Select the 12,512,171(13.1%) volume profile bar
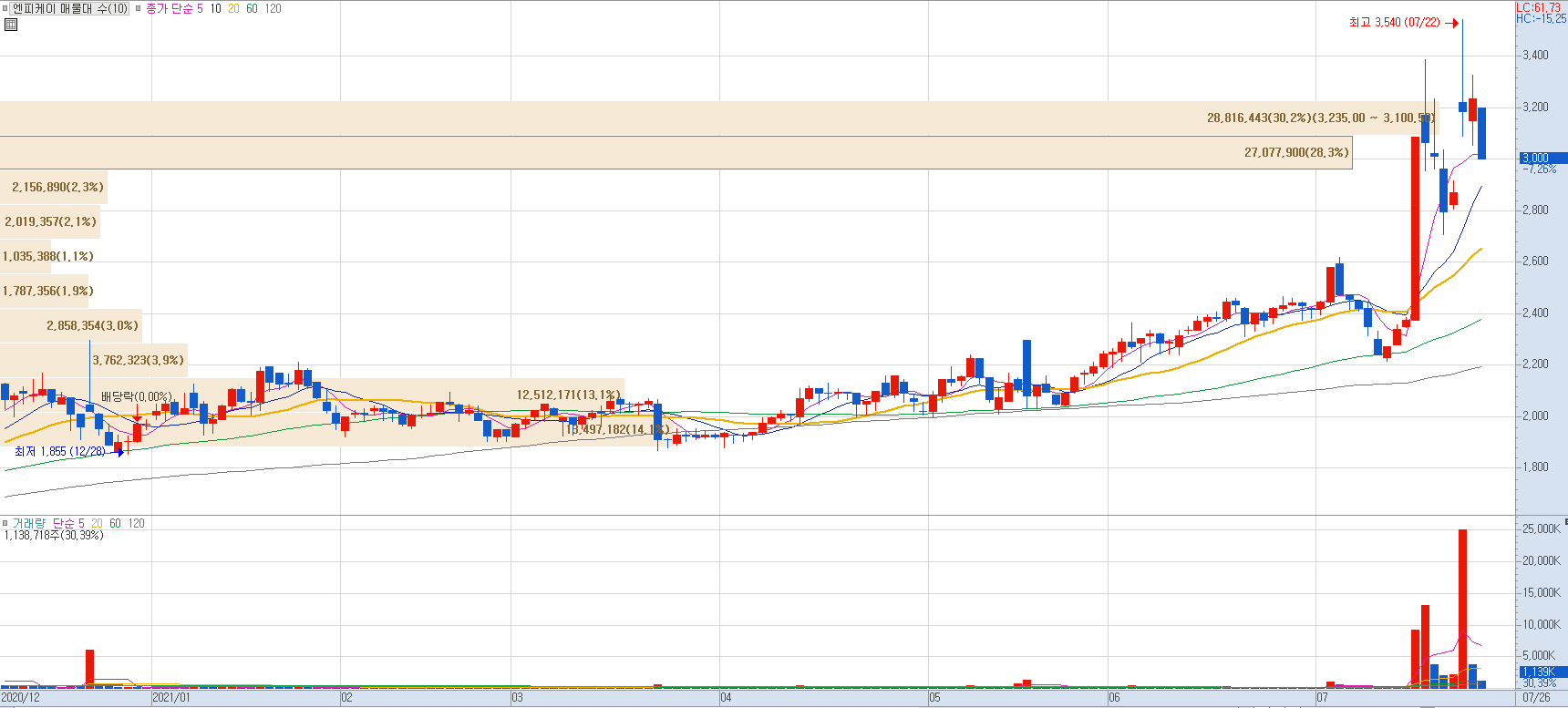 tap(312, 395)
